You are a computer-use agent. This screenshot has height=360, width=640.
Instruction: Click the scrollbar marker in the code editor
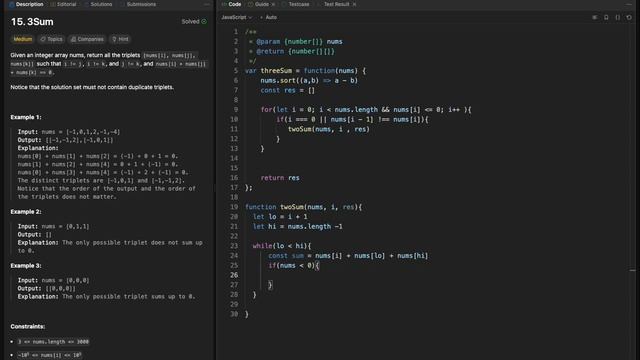pos(632,270)
